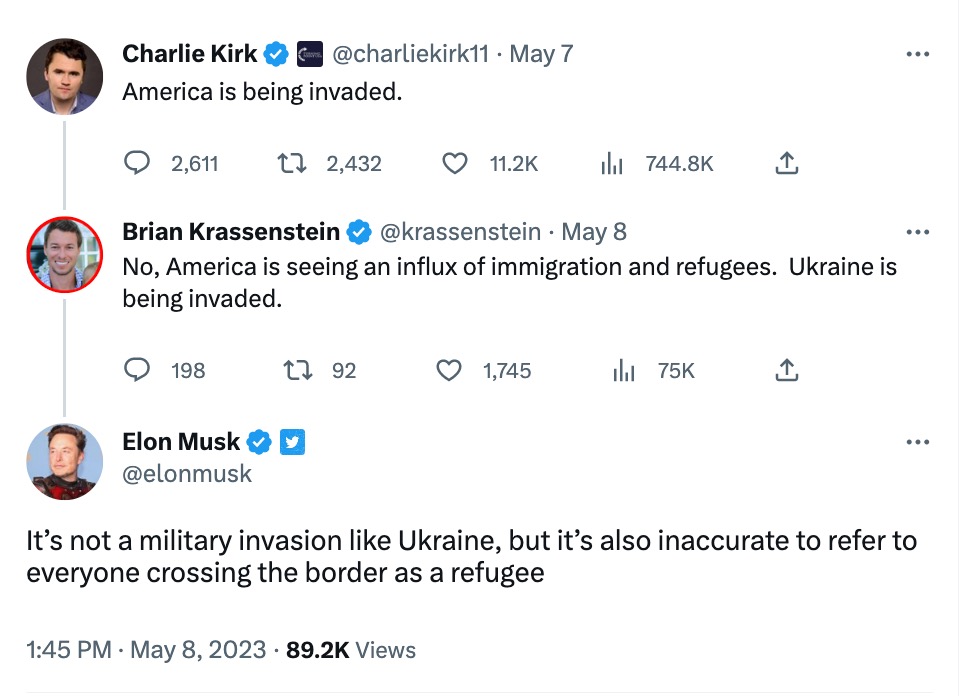Click the Twitter affiliate badge beside Elon Musk
The image size is (966, 696).
tap(292, 442)
